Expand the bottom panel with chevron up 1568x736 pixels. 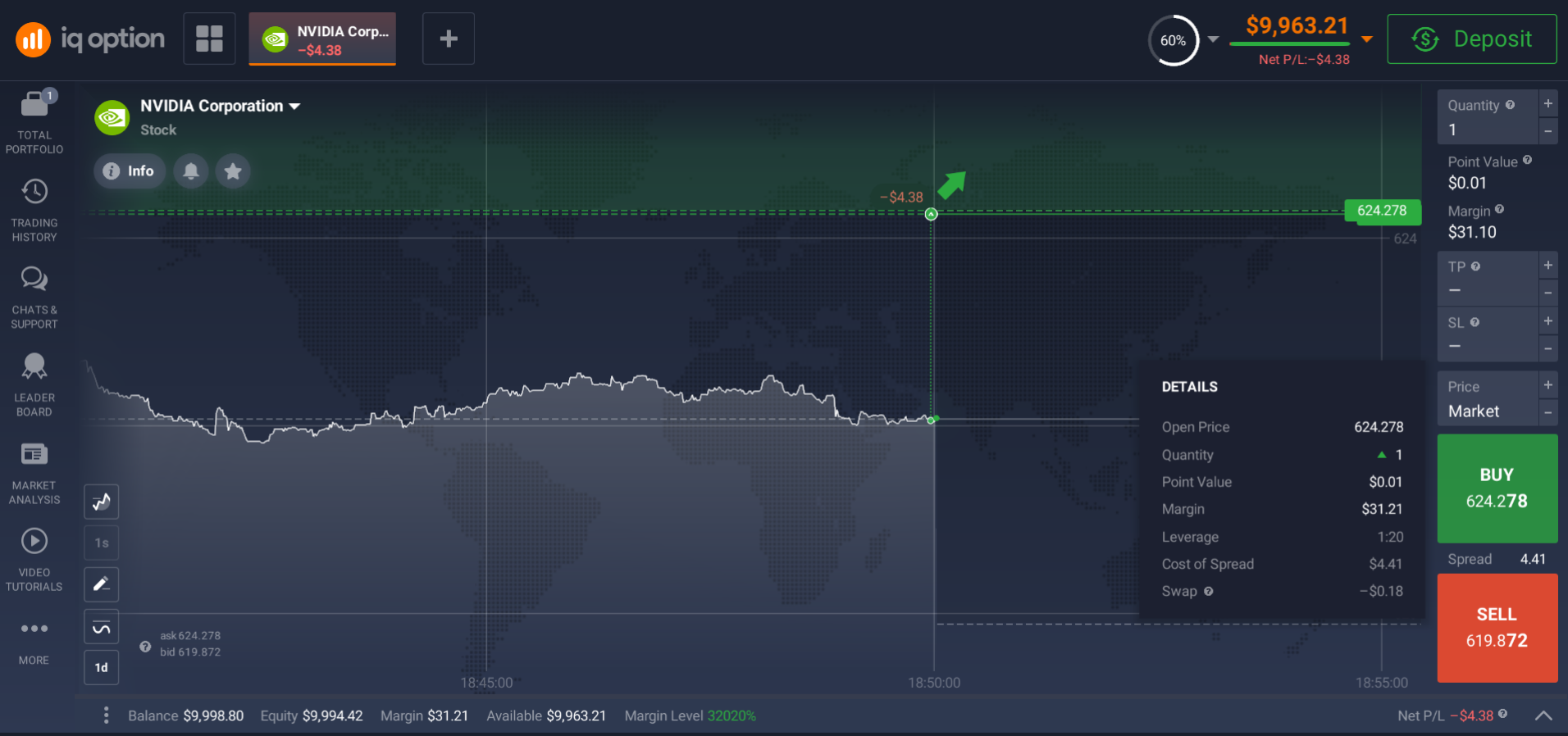pyautogui.click(x=1543, y=716)
